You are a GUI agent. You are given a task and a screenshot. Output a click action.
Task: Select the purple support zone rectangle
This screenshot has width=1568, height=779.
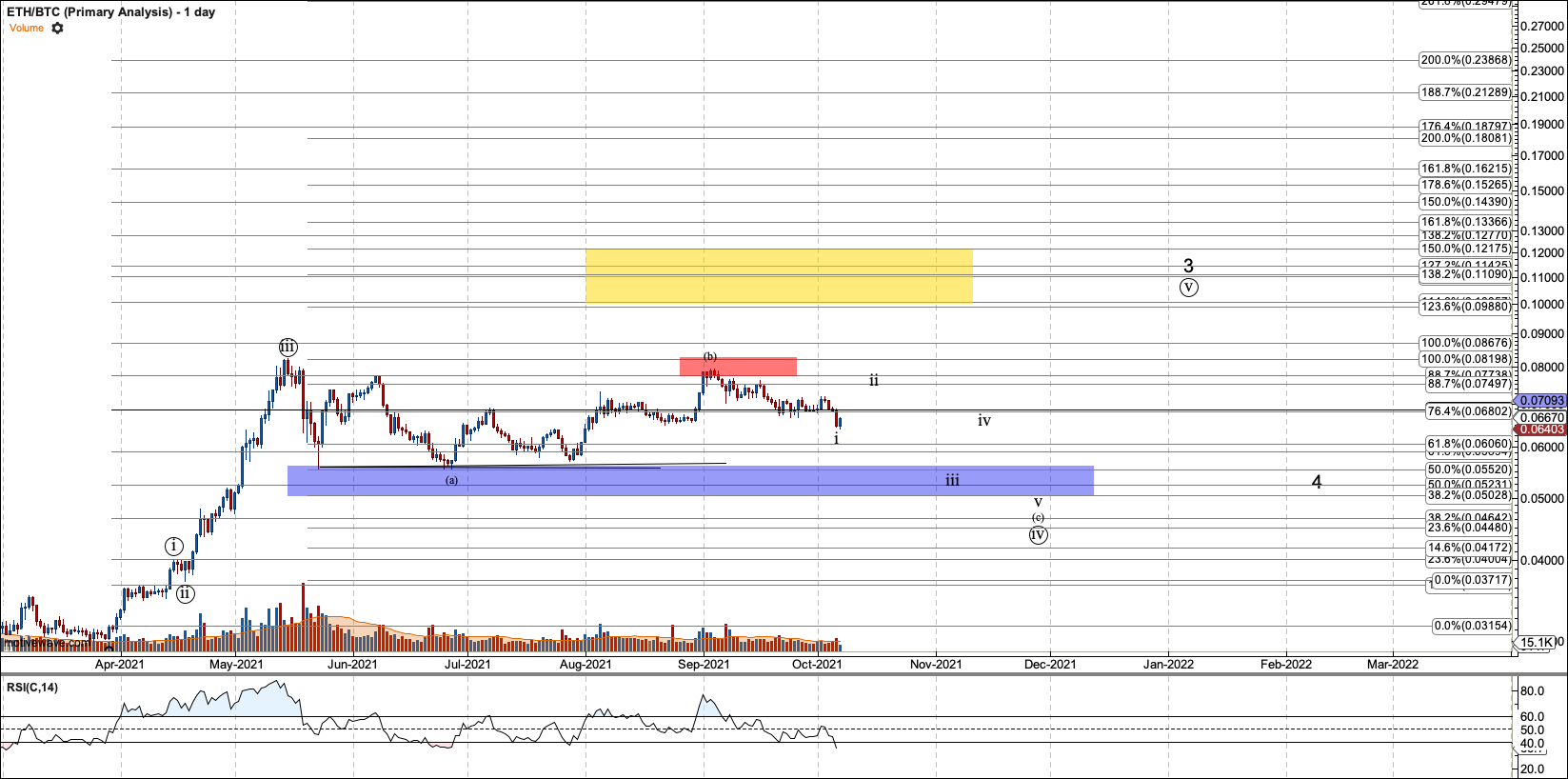point(690,481)
